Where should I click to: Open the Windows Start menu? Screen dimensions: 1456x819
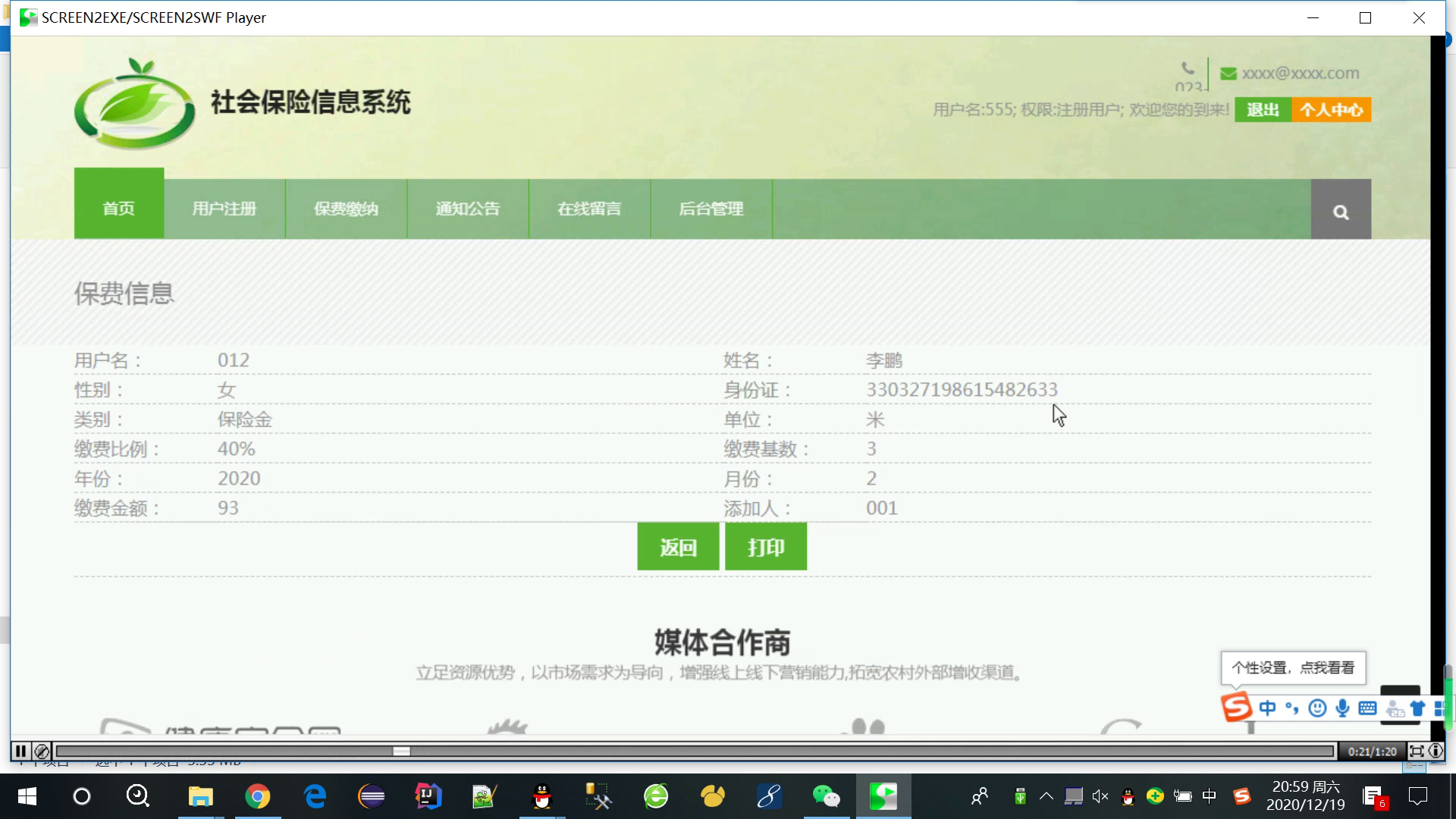click(27, 796)
